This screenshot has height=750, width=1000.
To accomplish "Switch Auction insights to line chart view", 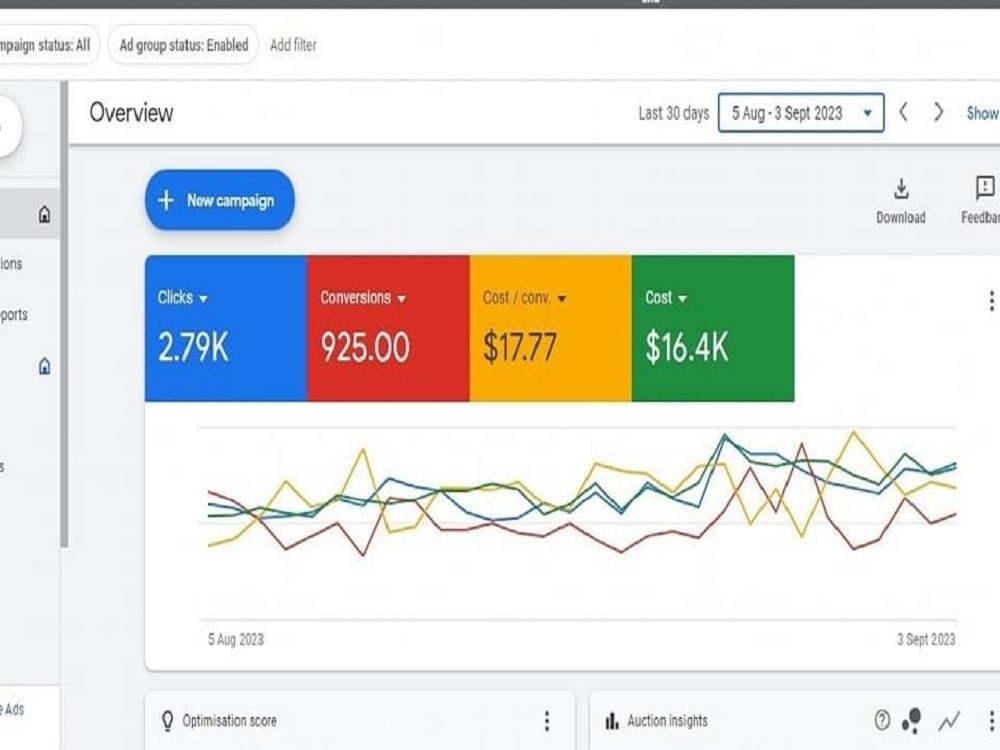I will point(949,721).
